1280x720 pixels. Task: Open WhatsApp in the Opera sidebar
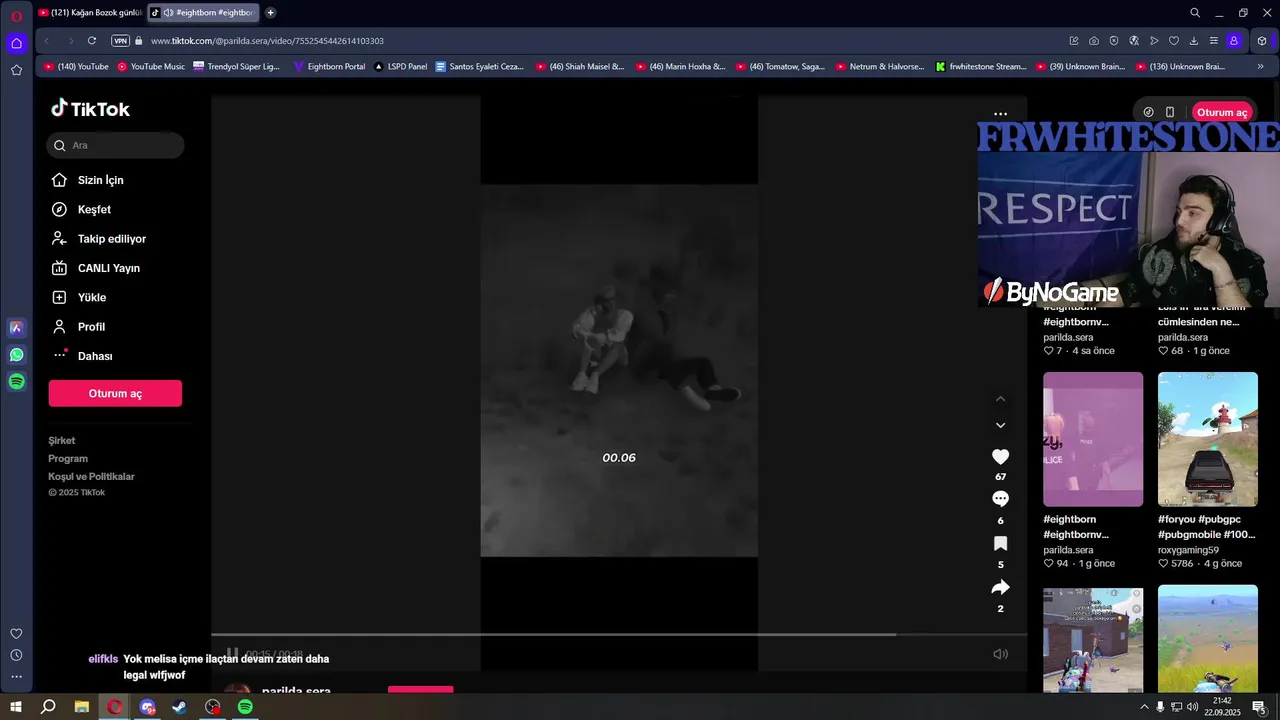(16, 355)
